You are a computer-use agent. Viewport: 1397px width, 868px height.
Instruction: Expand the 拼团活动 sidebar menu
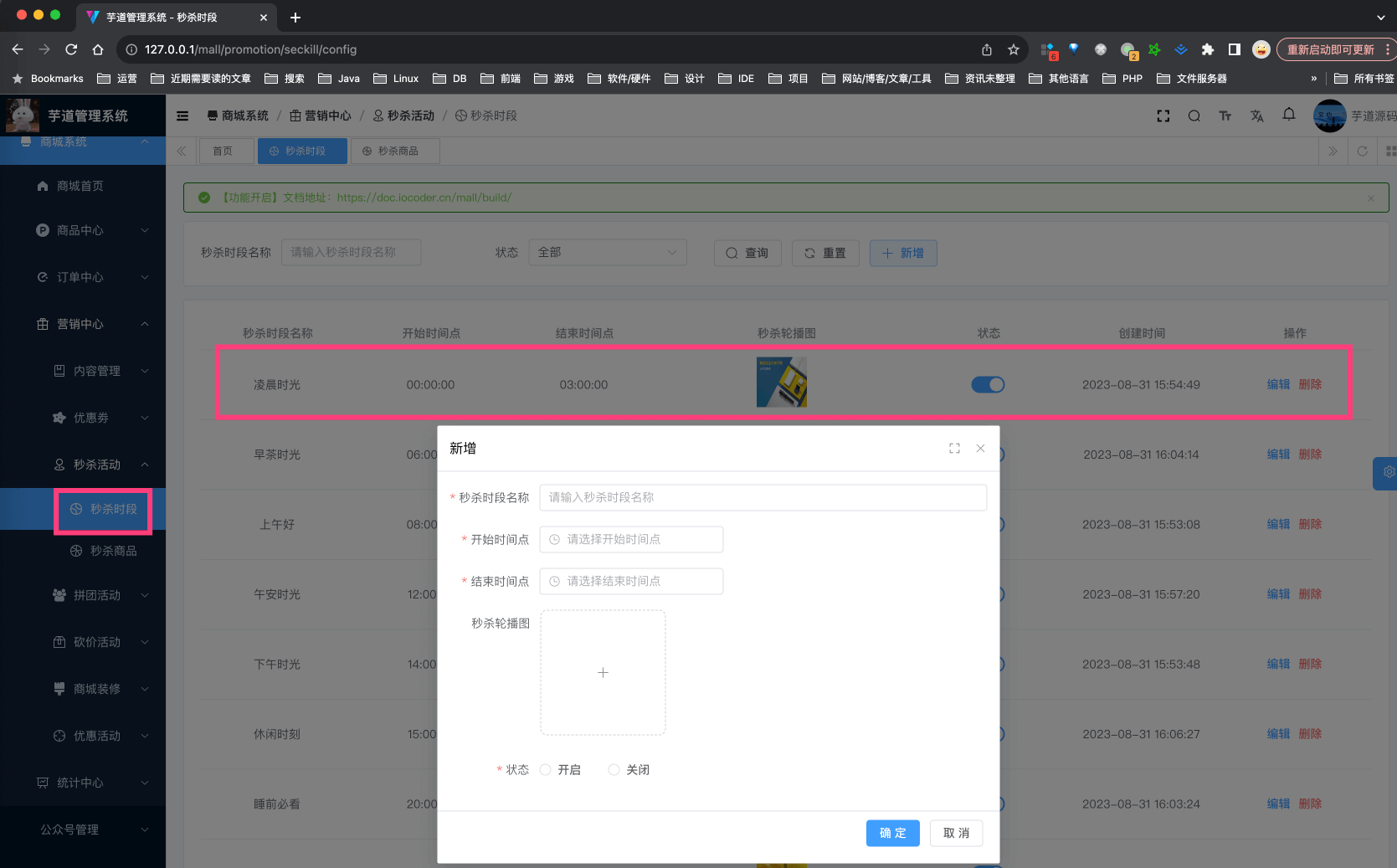99,595
